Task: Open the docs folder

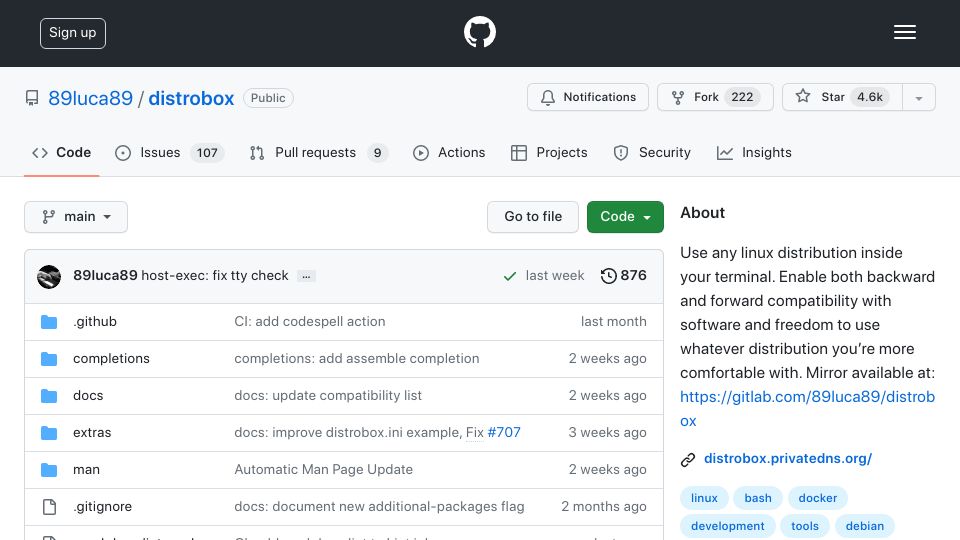Action: [x=88, y=396]
